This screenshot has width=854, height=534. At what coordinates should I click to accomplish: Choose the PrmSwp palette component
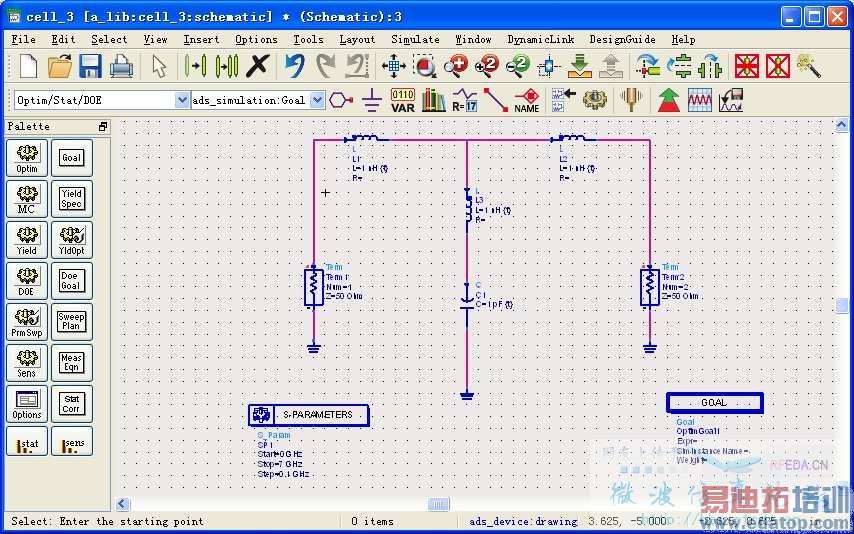[x=27, y=321]
